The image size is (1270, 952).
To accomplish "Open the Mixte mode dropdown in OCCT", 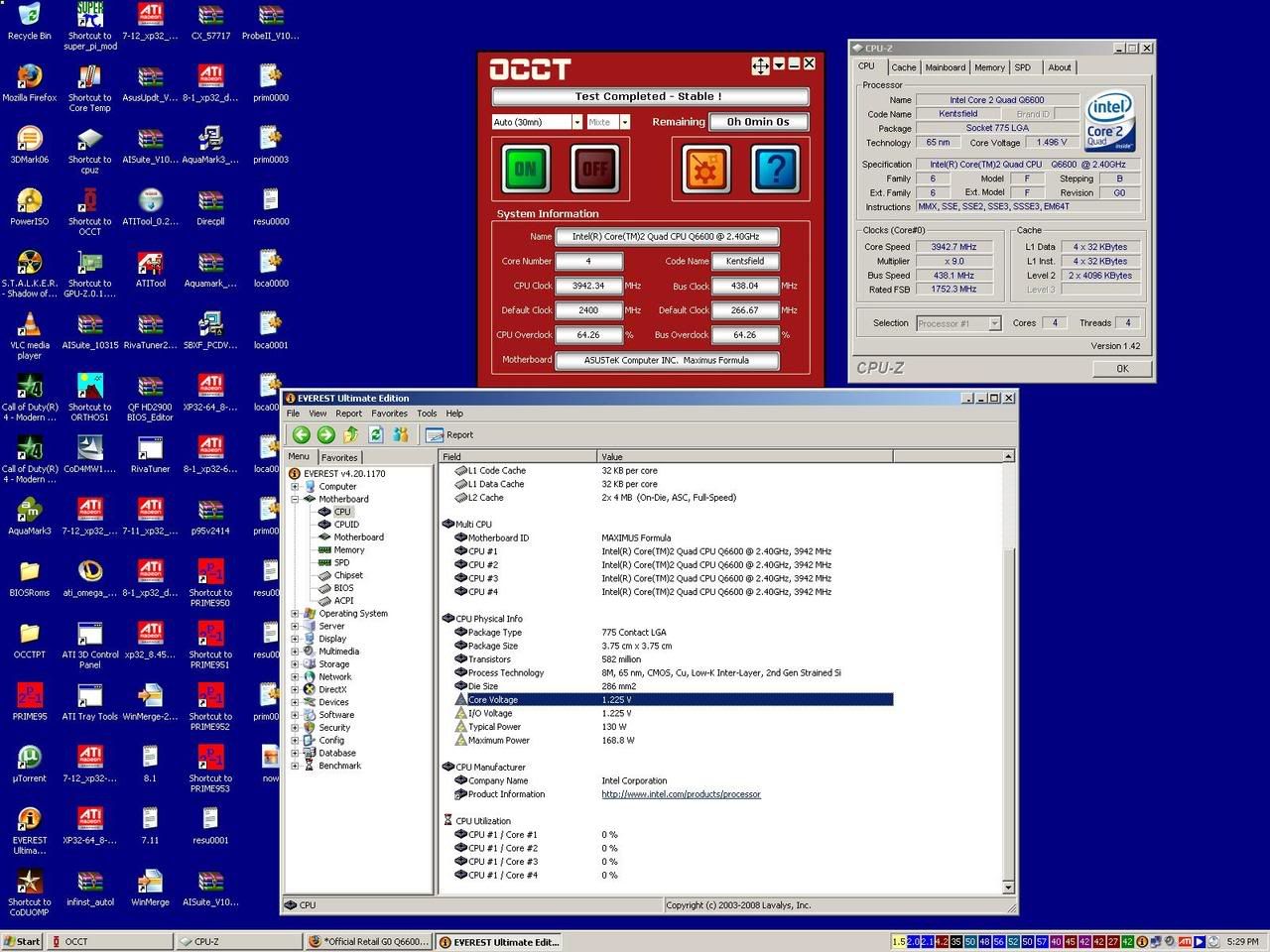I will pos(624,122).
